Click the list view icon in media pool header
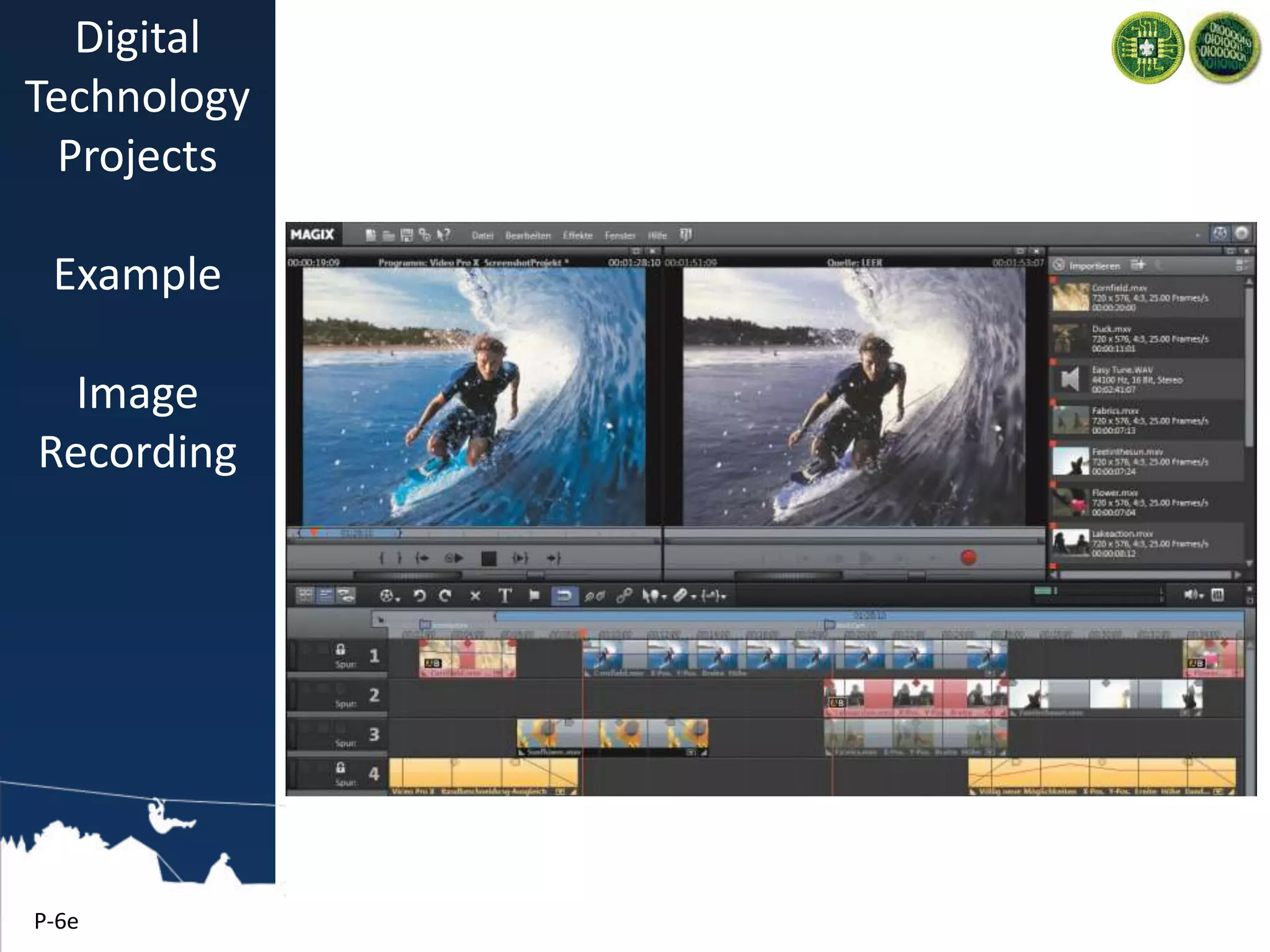 pos(1242,265)
